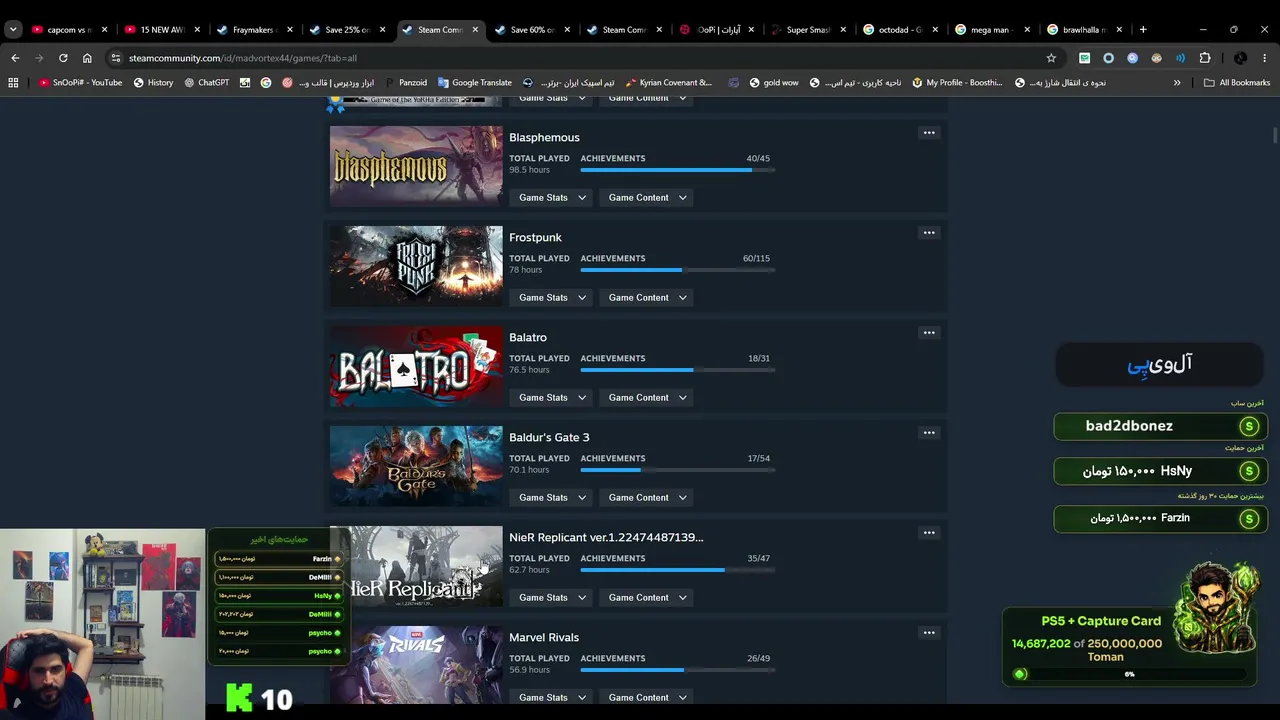Click the green envelope extension icon
The height and width of the screenshot is (720, 1280).
pyautogui.click(x=1085, y=58)
